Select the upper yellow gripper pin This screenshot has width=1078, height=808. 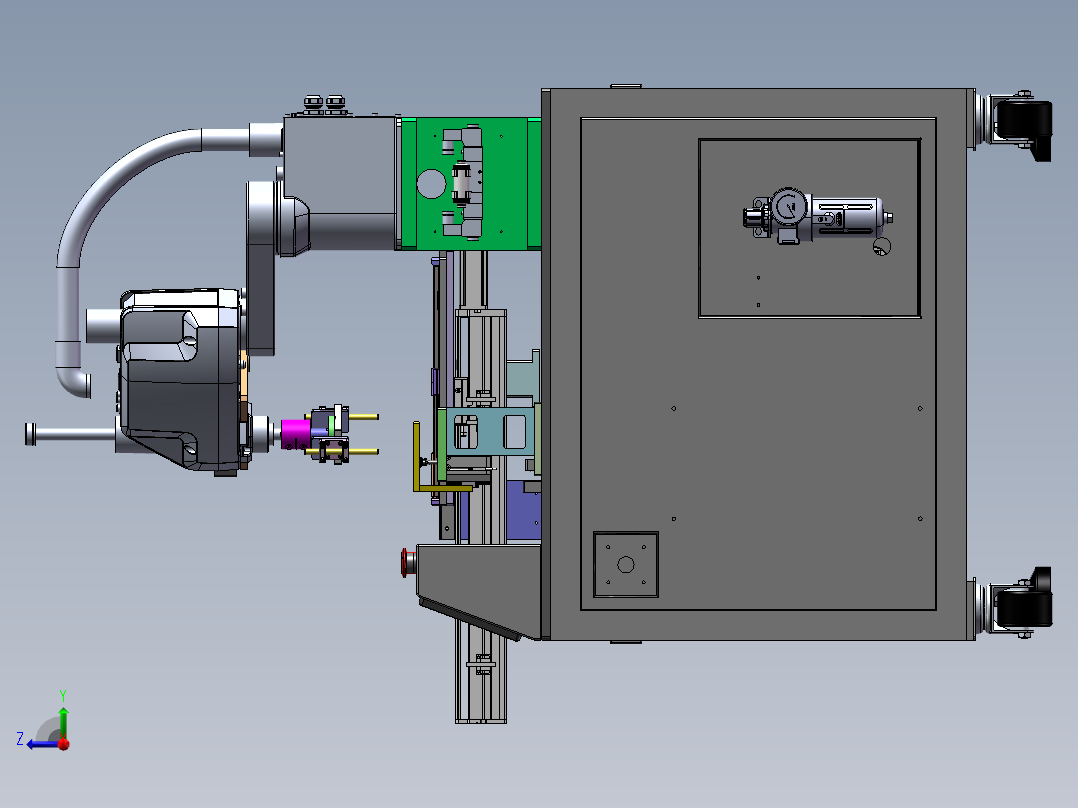click(x=364, y=417)
